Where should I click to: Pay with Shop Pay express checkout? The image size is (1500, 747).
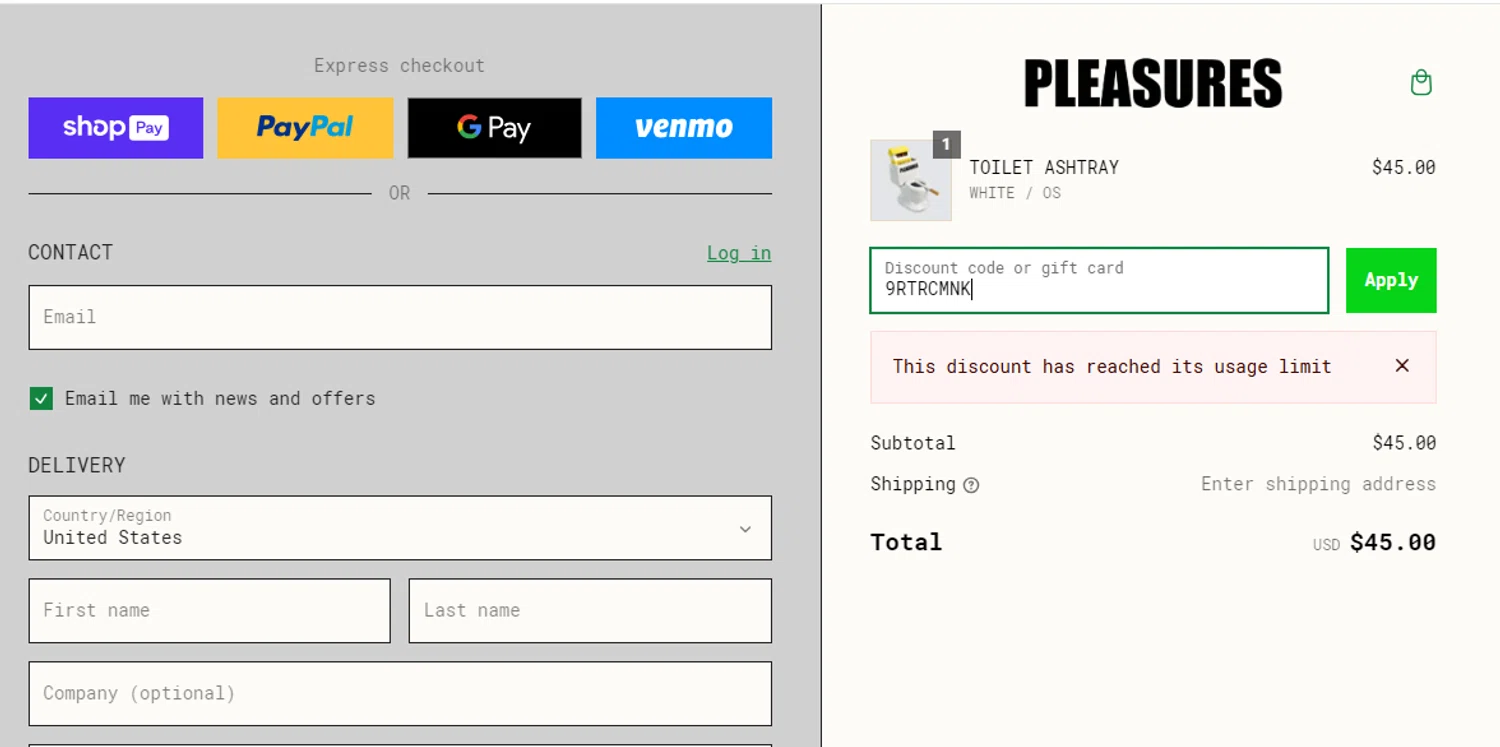pos(116,127)
